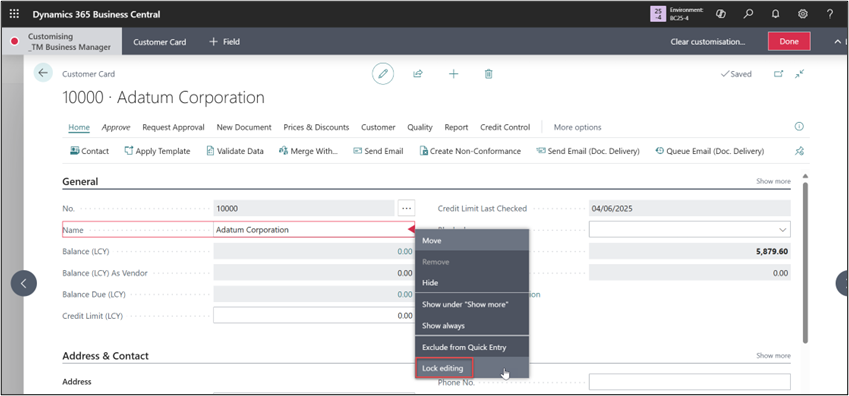Click Merge With... action

point(308,151)
